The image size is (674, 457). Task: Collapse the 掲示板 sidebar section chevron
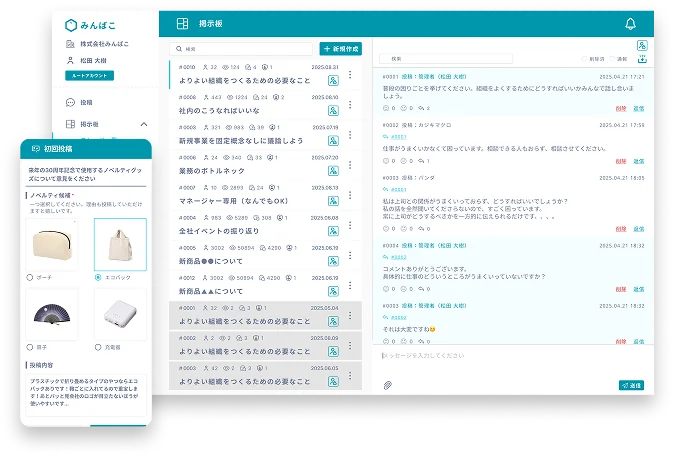tap(144, 124)
